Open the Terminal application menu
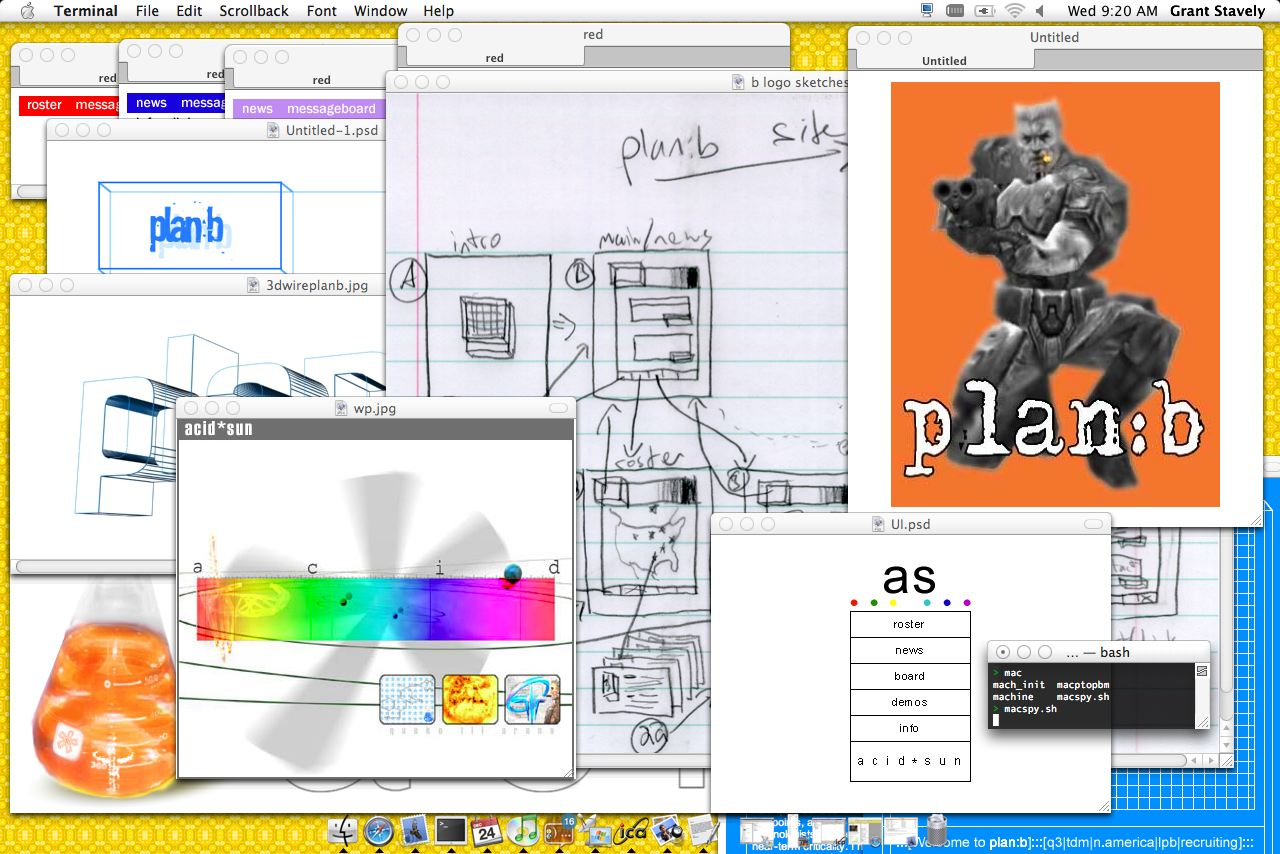Viewport: 1280px width, 854px height. click(86, 11)
